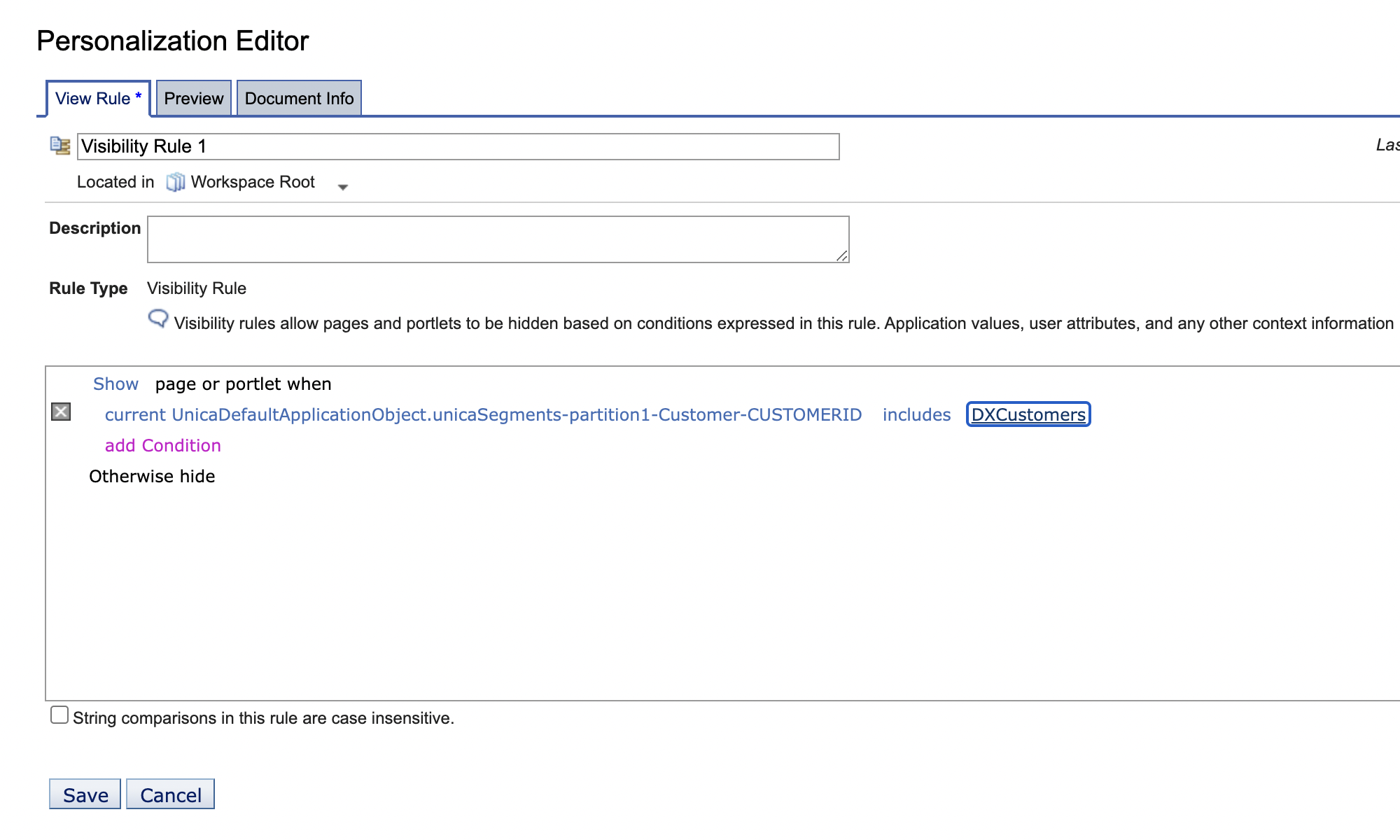
Task: Open the Workspace Root location link
Action: pyautogui.click(x=252, y=181)
